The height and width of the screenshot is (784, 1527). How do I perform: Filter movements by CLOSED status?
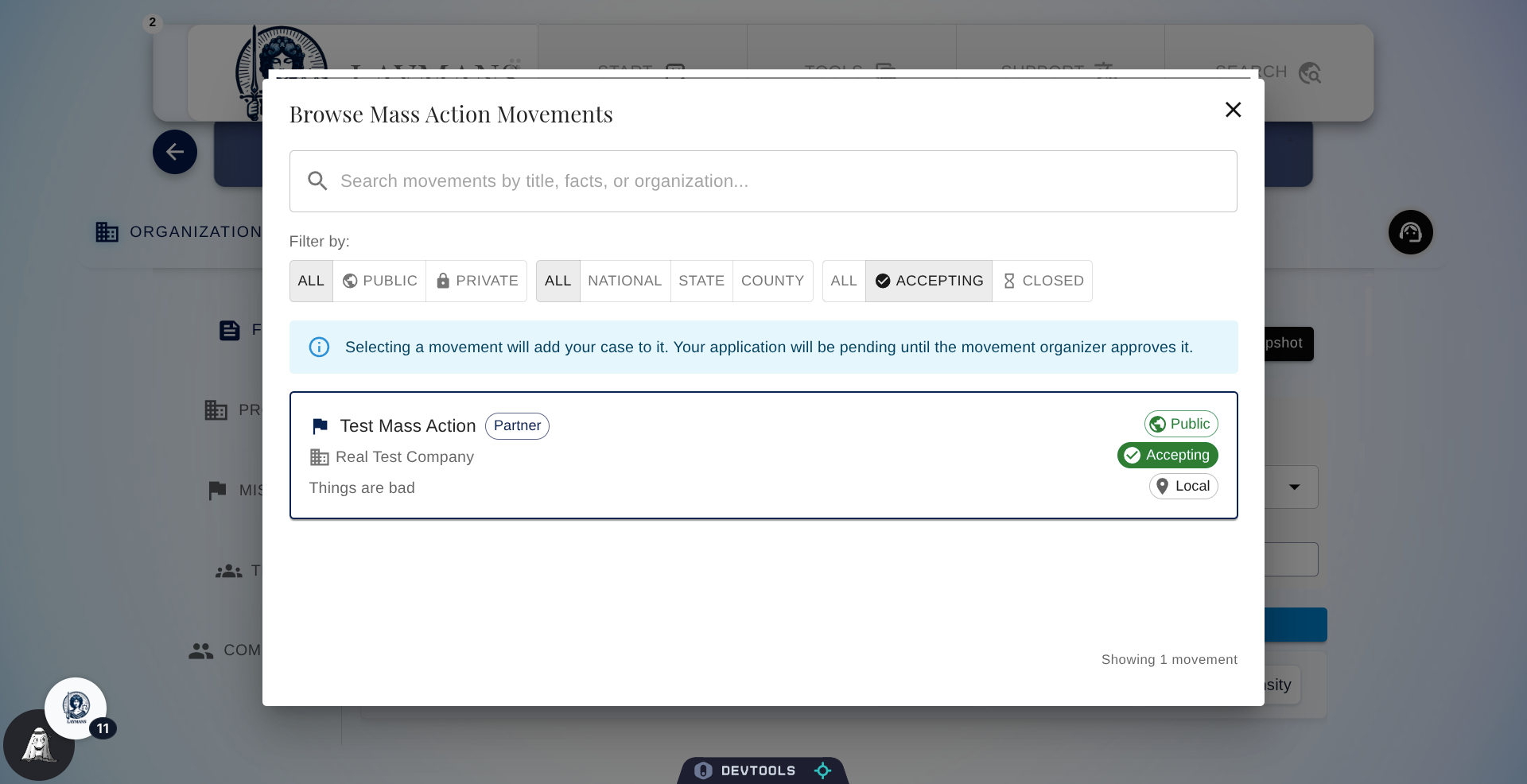point(1043,281)
